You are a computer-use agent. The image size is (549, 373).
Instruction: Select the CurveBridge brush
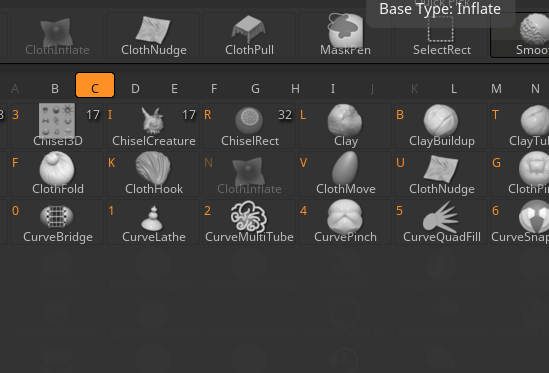coord(57,222)
